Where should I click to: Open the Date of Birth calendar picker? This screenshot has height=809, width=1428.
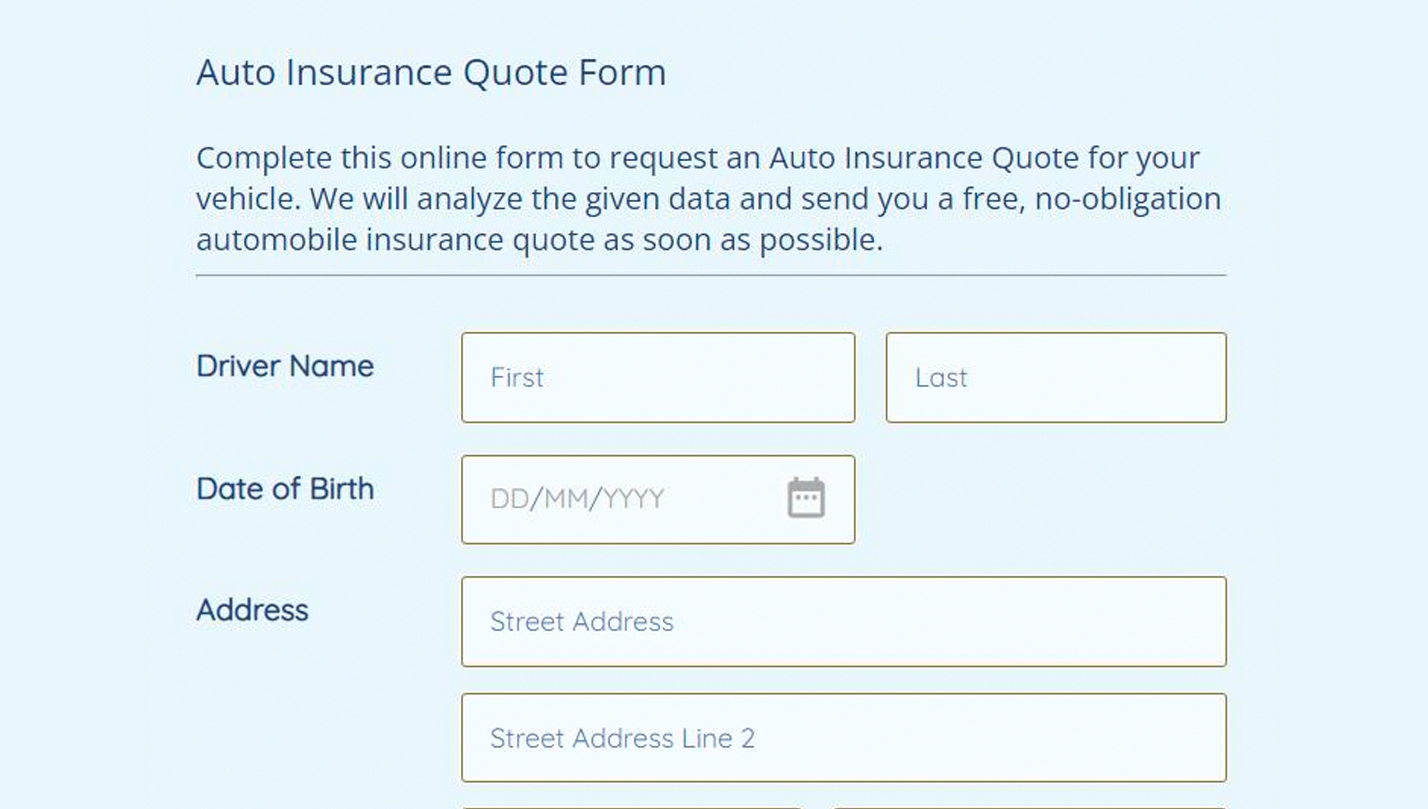806,498
